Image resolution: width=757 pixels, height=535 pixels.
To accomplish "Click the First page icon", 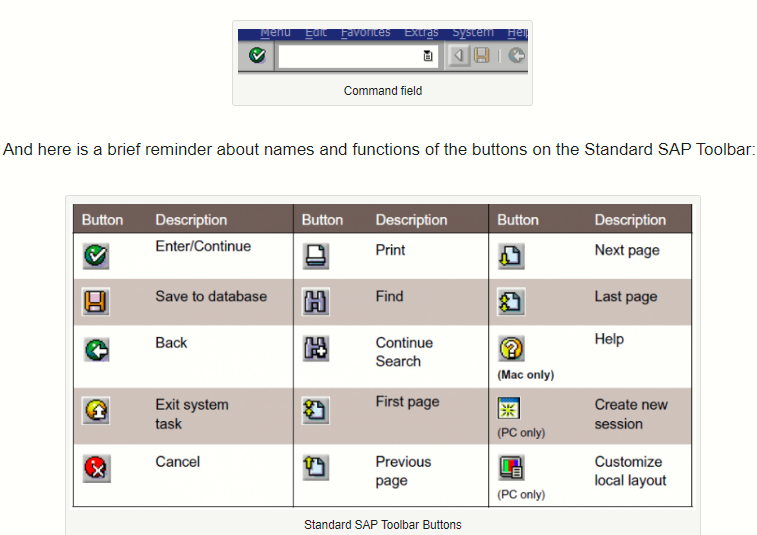I will (x=316, y=410).
